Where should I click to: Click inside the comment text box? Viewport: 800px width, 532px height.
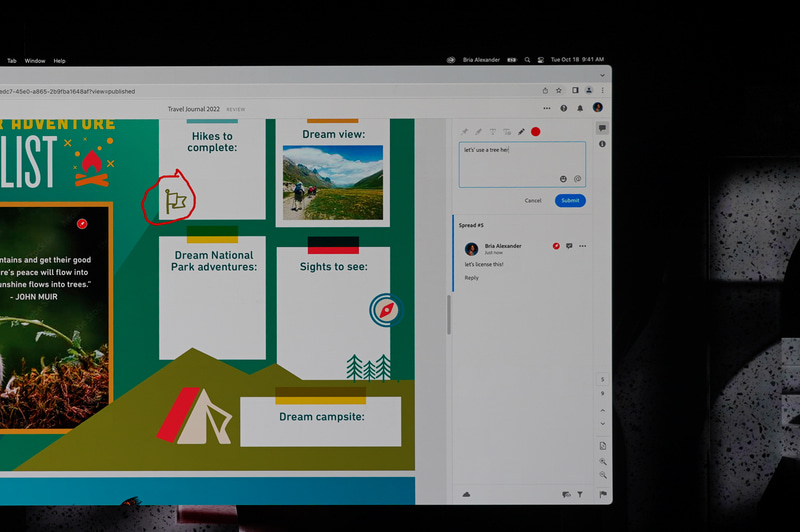(522, 164)
